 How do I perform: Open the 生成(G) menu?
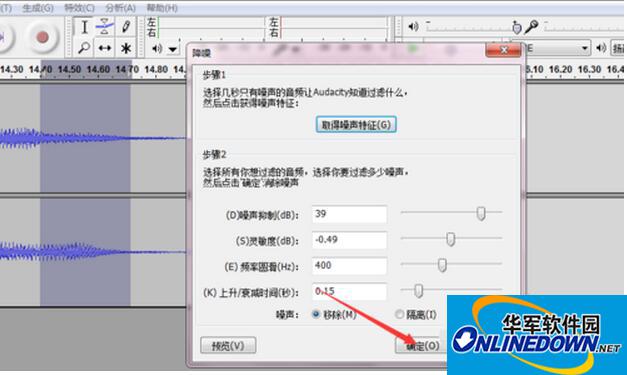pos(38,8)
